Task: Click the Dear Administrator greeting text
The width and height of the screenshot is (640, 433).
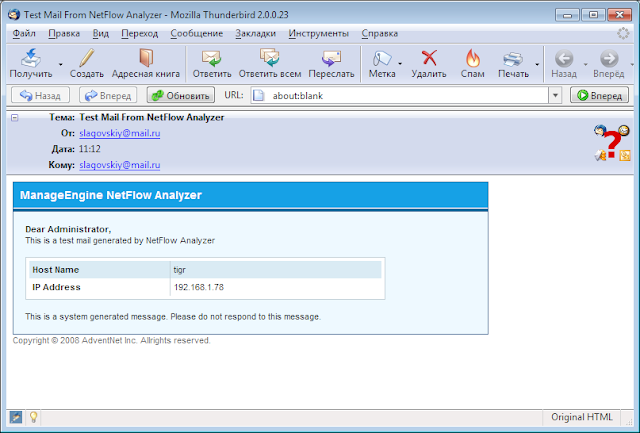Action: [x=68, y=229]
